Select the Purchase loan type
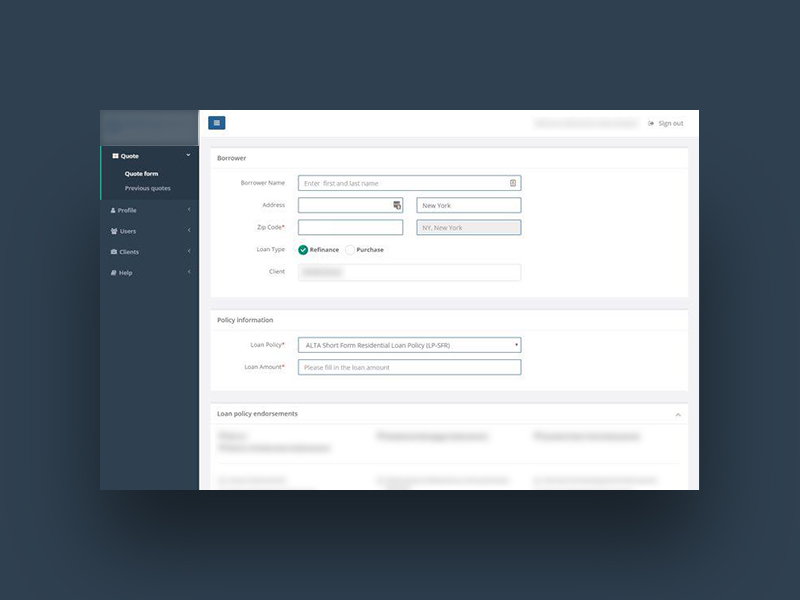 pyautogui.click(x=350, y=250)
